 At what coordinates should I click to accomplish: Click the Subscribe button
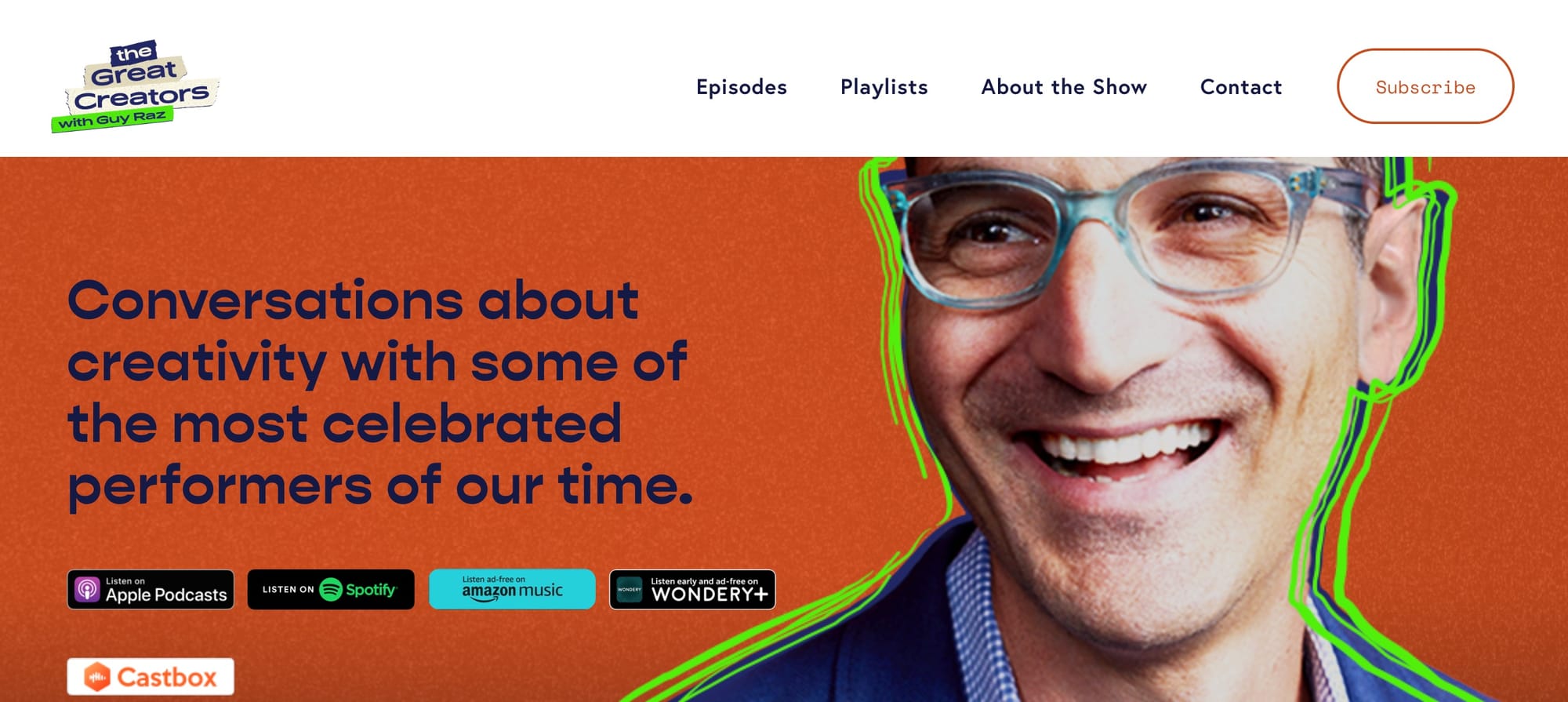click(1425, 86)
